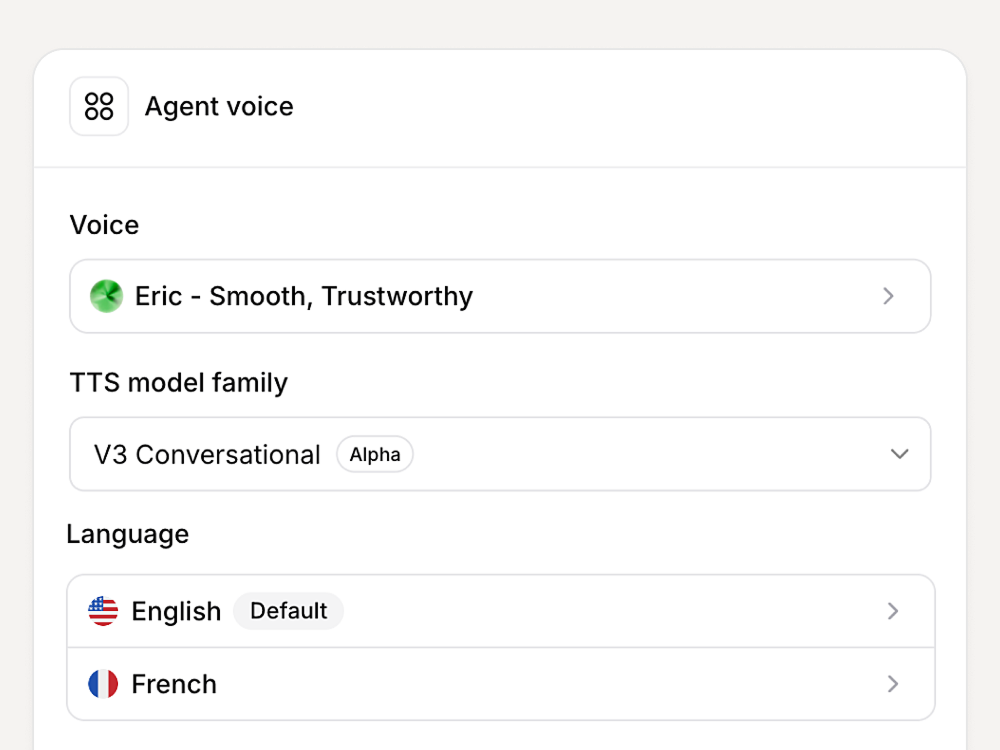Click the chevron arrow on the English row
Screen dimensions: 1000x750
click(x=893, y=611)
